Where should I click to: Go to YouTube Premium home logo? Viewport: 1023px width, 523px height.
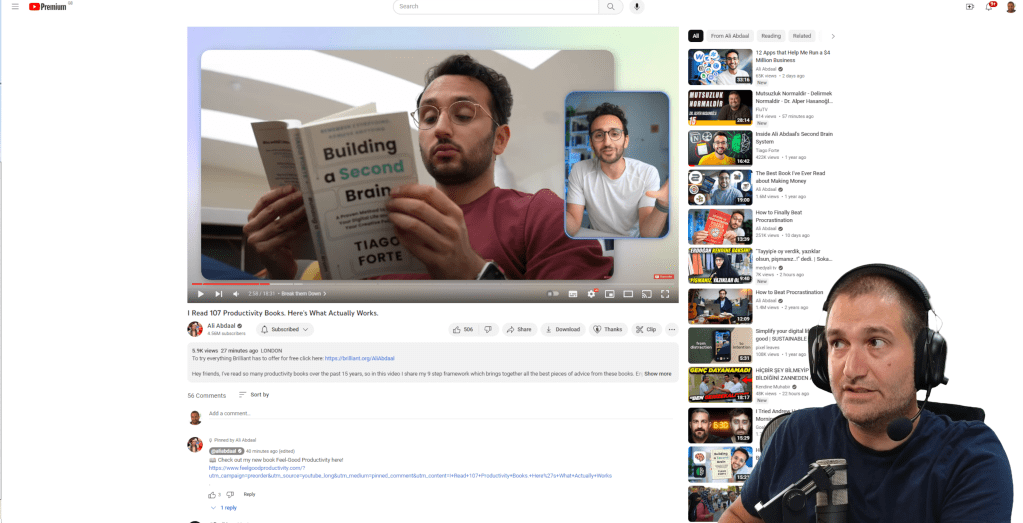(48, 7)
